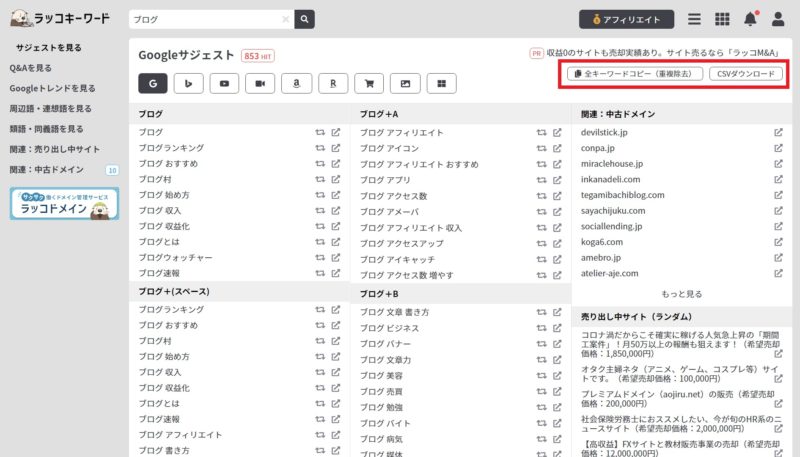
Task: Click the ラッコM&A PR text link
Action: click(x=662, y=53)
